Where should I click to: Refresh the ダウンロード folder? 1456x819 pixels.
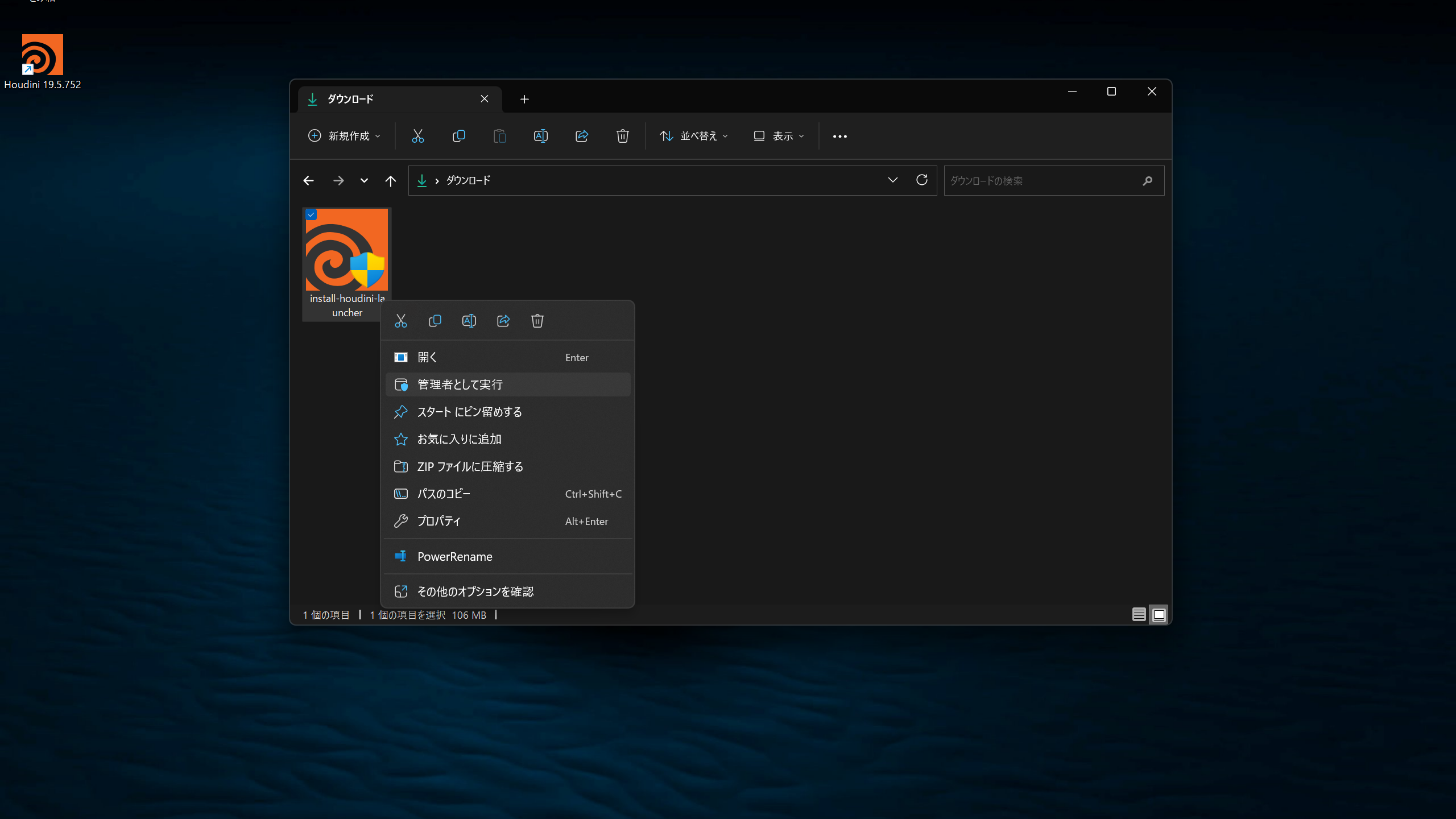922,180
